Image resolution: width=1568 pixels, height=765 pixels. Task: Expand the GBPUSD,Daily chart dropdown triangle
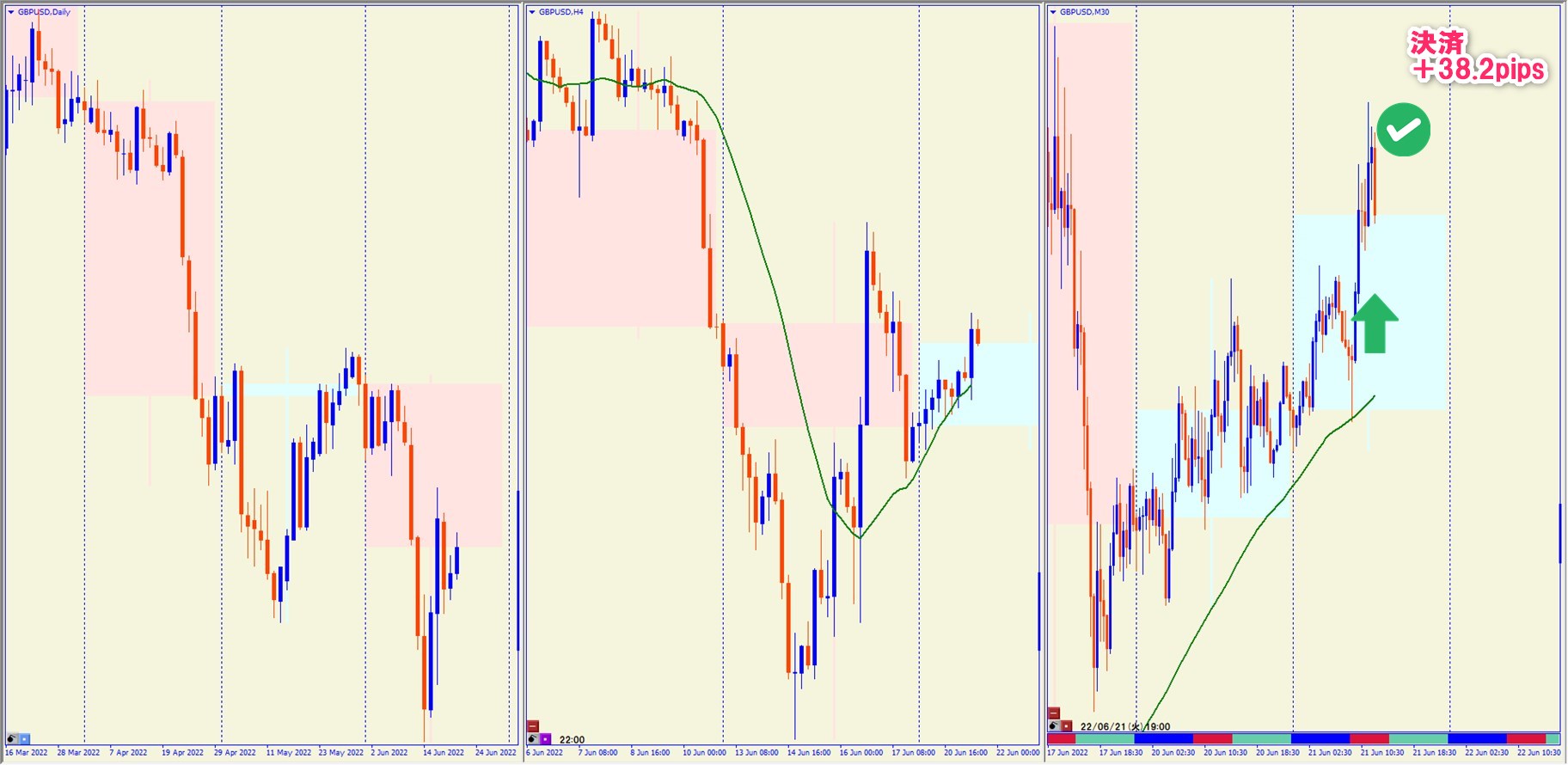11,12
